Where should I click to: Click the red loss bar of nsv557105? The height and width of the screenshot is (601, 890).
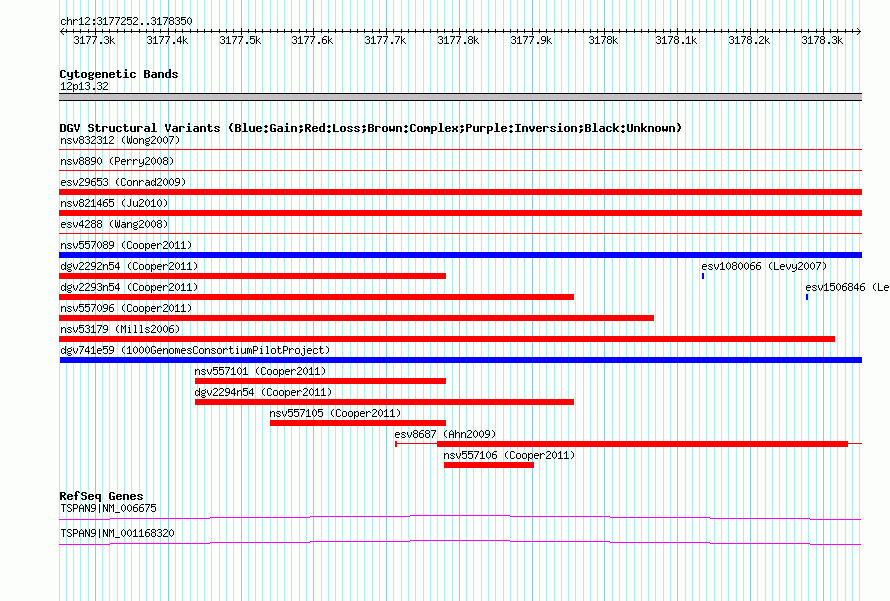[x=358, y=423]
